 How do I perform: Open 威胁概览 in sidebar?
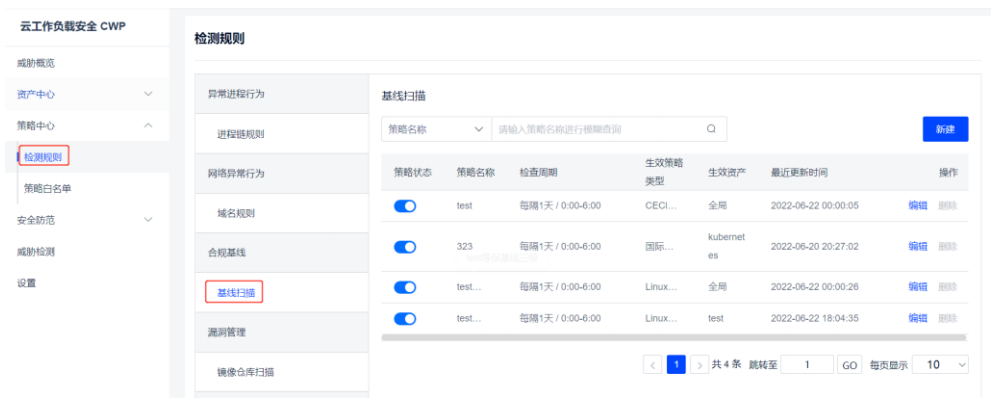[x=36, y=63]
